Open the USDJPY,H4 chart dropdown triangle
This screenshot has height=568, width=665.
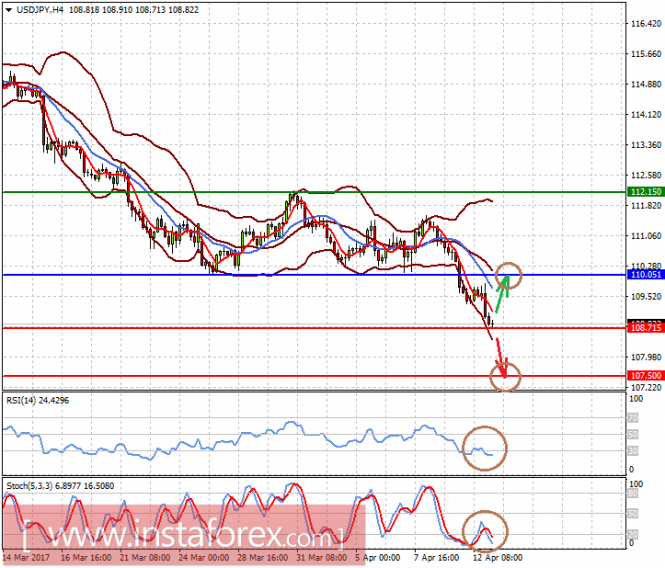pyautogui.click(x=8, y=10)
